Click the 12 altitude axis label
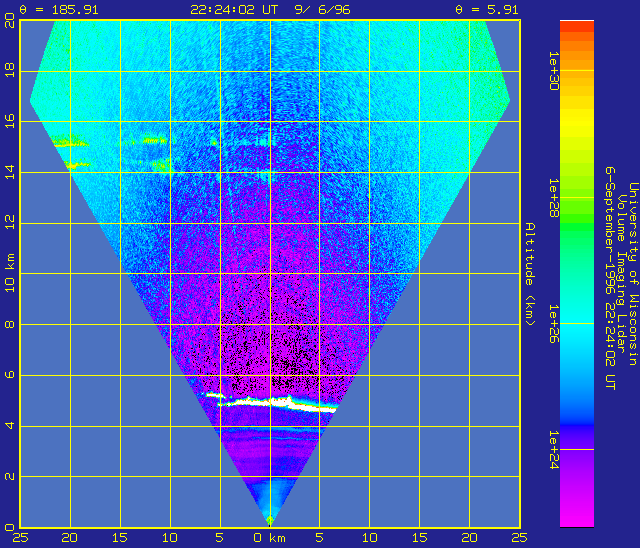This screenshot has width=640, height=548. (9, 222)
